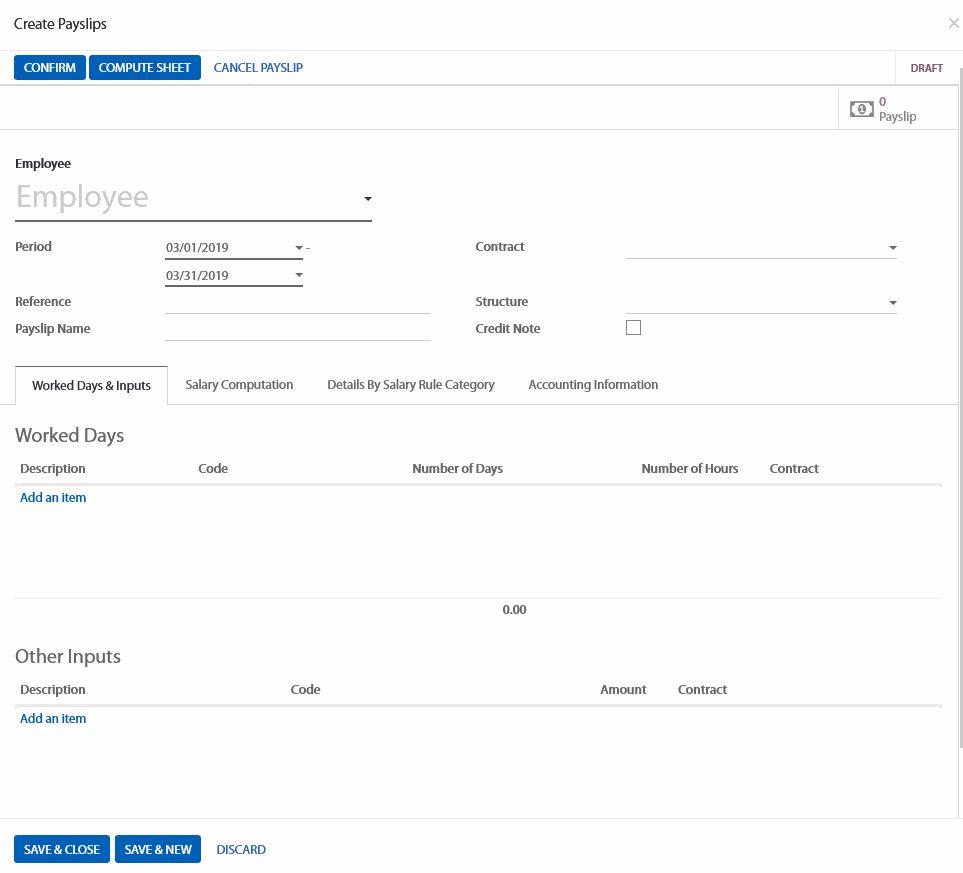Open the period end date picker arrow
This screenshot has width=963, height=873.
coord(298,276)
